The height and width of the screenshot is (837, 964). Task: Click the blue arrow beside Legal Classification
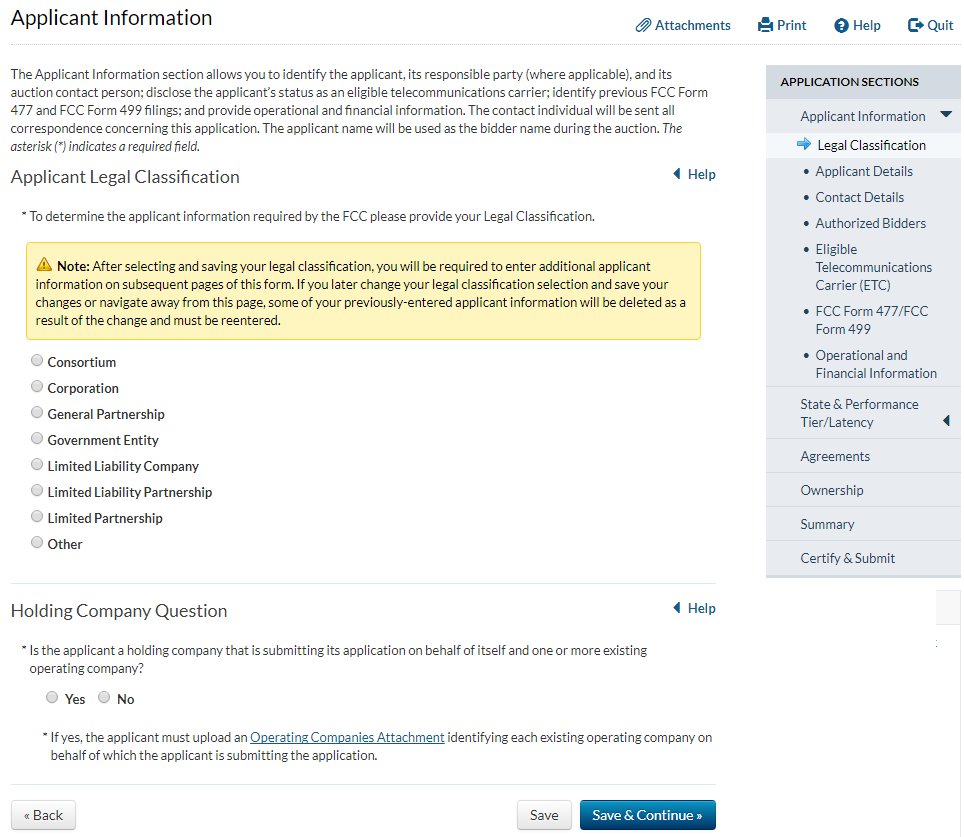pos(804,145)
